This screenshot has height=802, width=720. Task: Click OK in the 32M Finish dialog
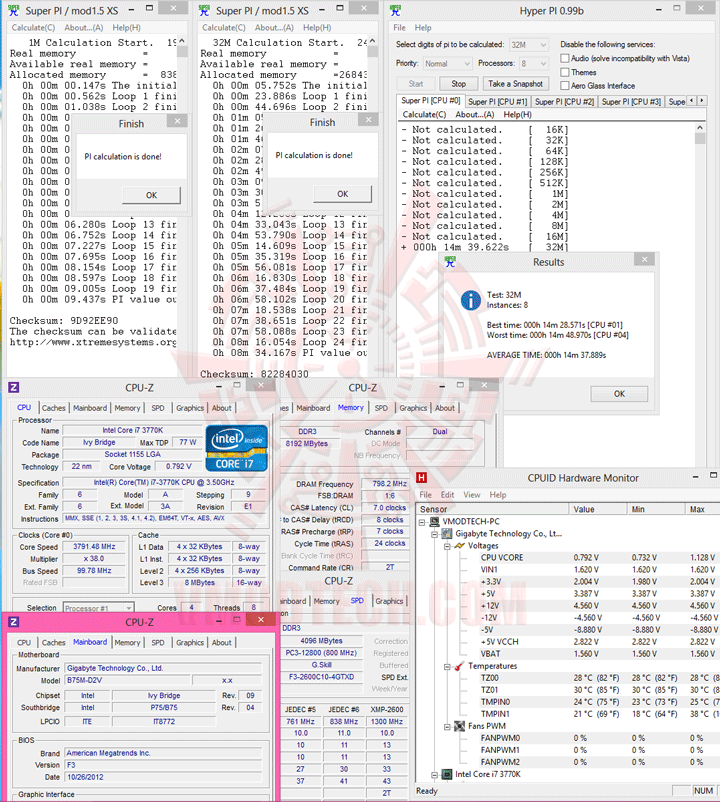(343, 194)
